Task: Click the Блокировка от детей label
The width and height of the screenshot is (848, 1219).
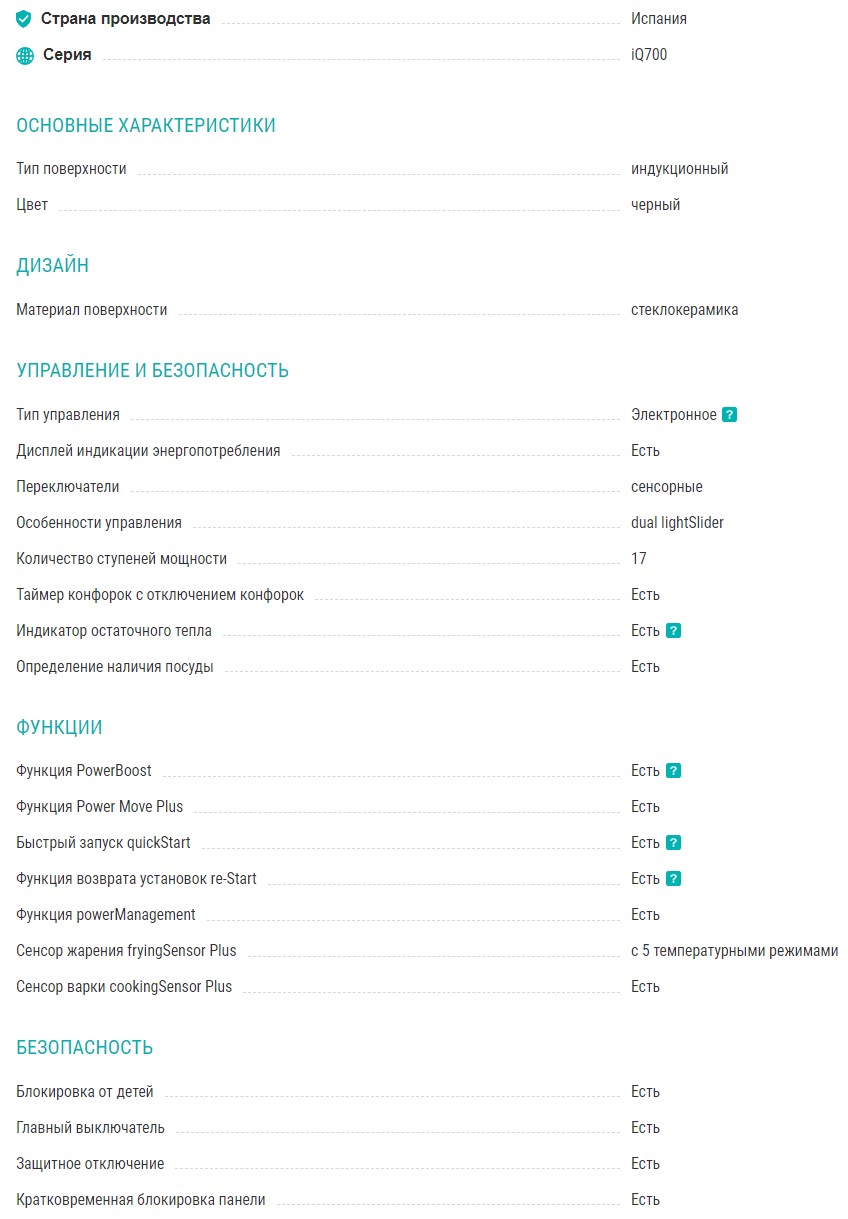Action: pos(85,1092)
